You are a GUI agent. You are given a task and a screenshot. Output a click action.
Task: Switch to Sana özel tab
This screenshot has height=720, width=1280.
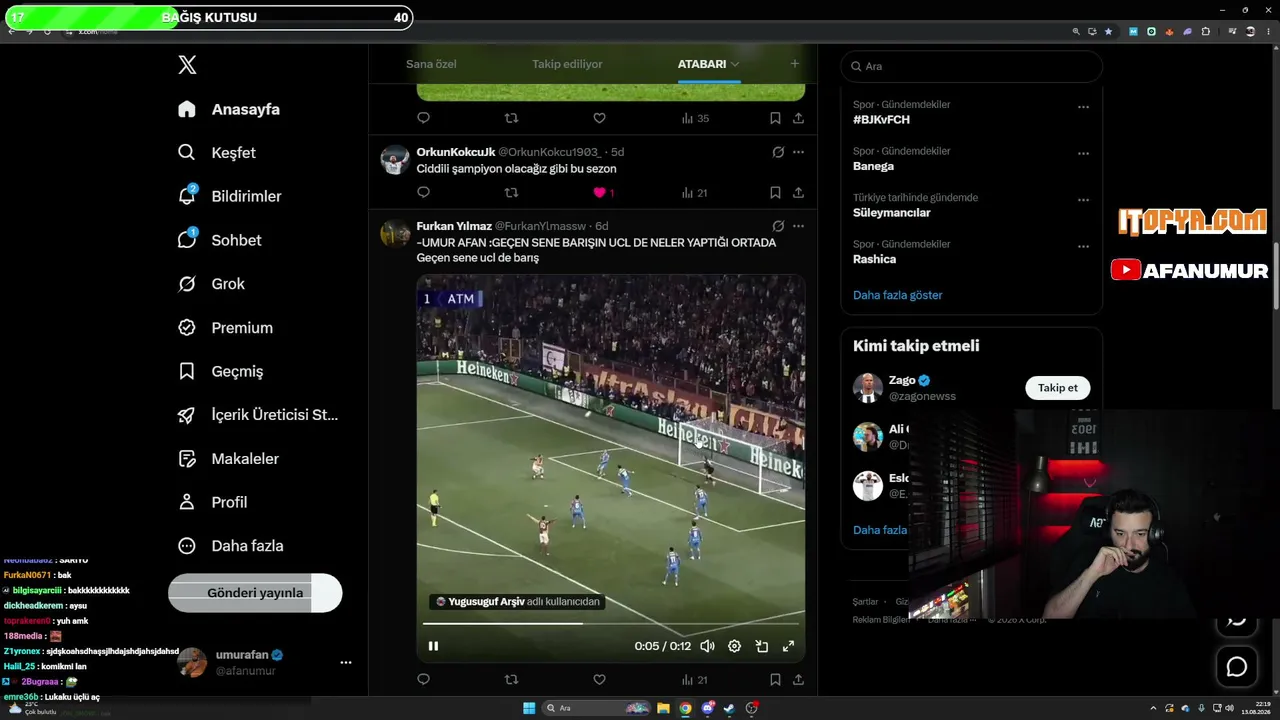431,64
